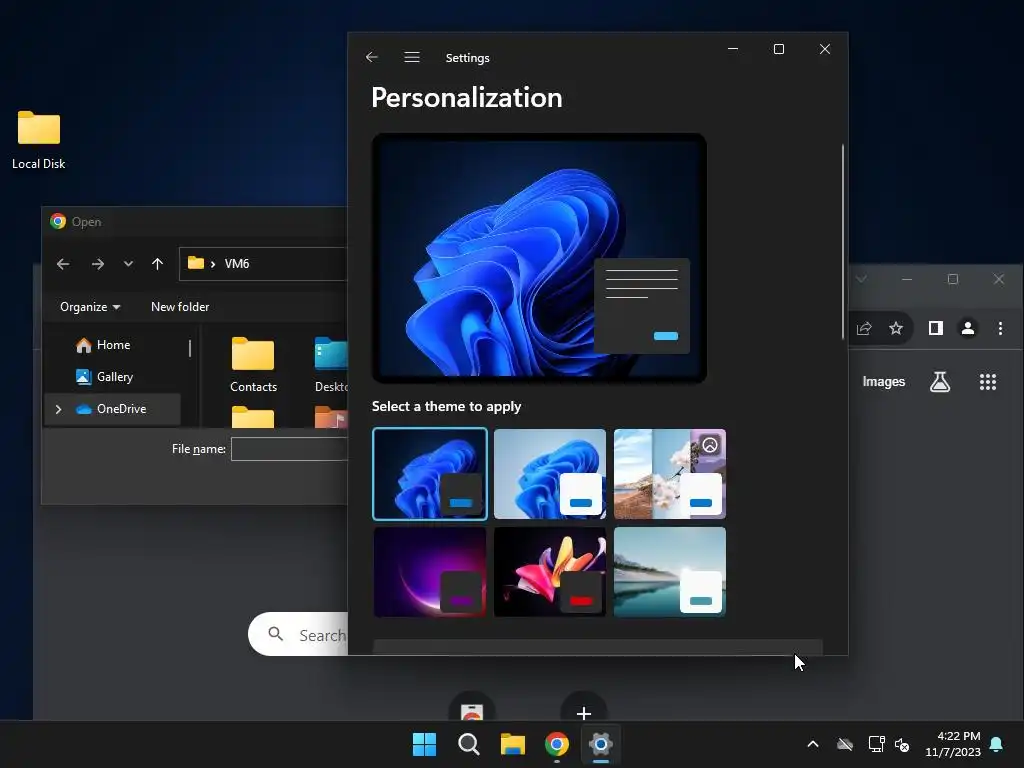
Task: Select the Contacts folder
Action: tap(253, 364)
